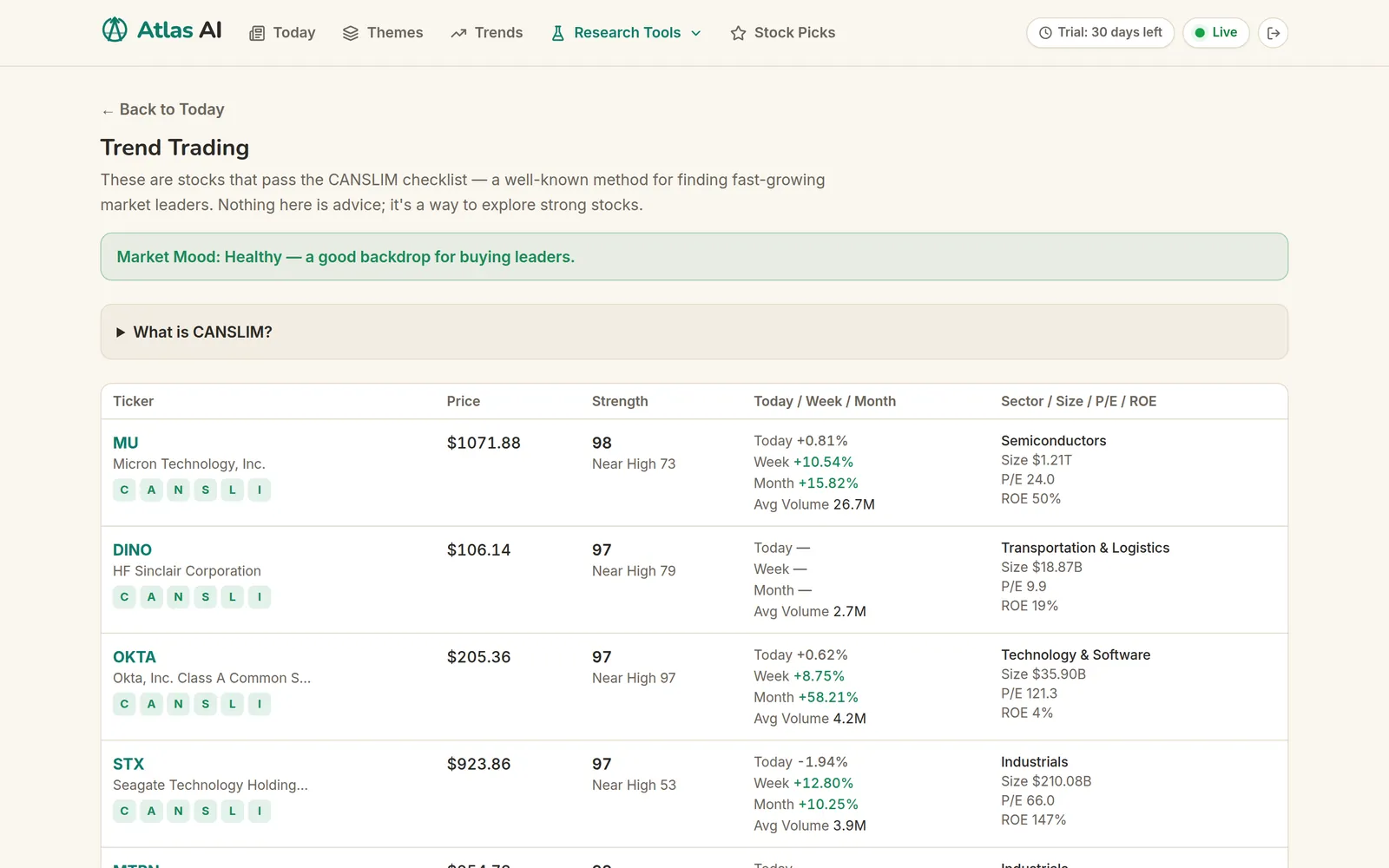Image resolution: width=1389 pixels, height=868 pixels.
Task: Click the Ticker column header
Action: [133, 401]
